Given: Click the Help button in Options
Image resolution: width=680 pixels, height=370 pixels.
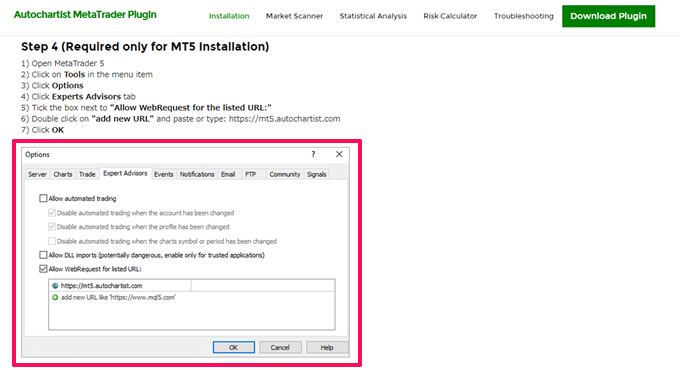Looking at the screenshot, I should [327, 347].
